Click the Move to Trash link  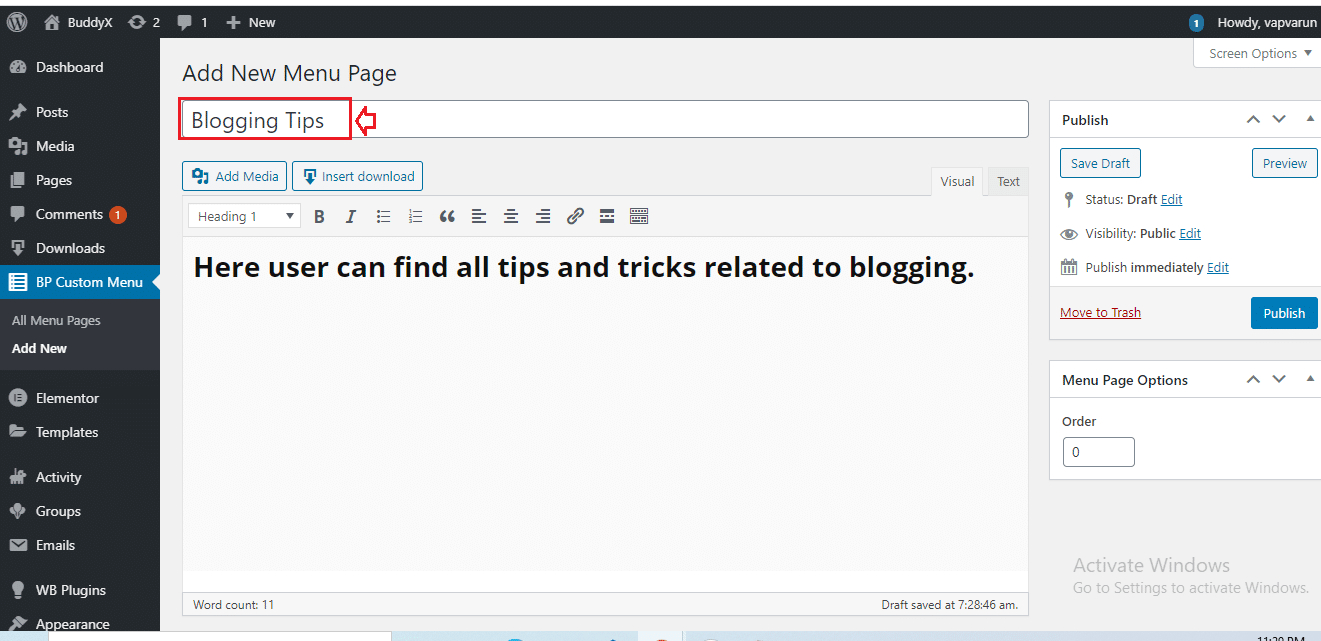(1100, 313)
